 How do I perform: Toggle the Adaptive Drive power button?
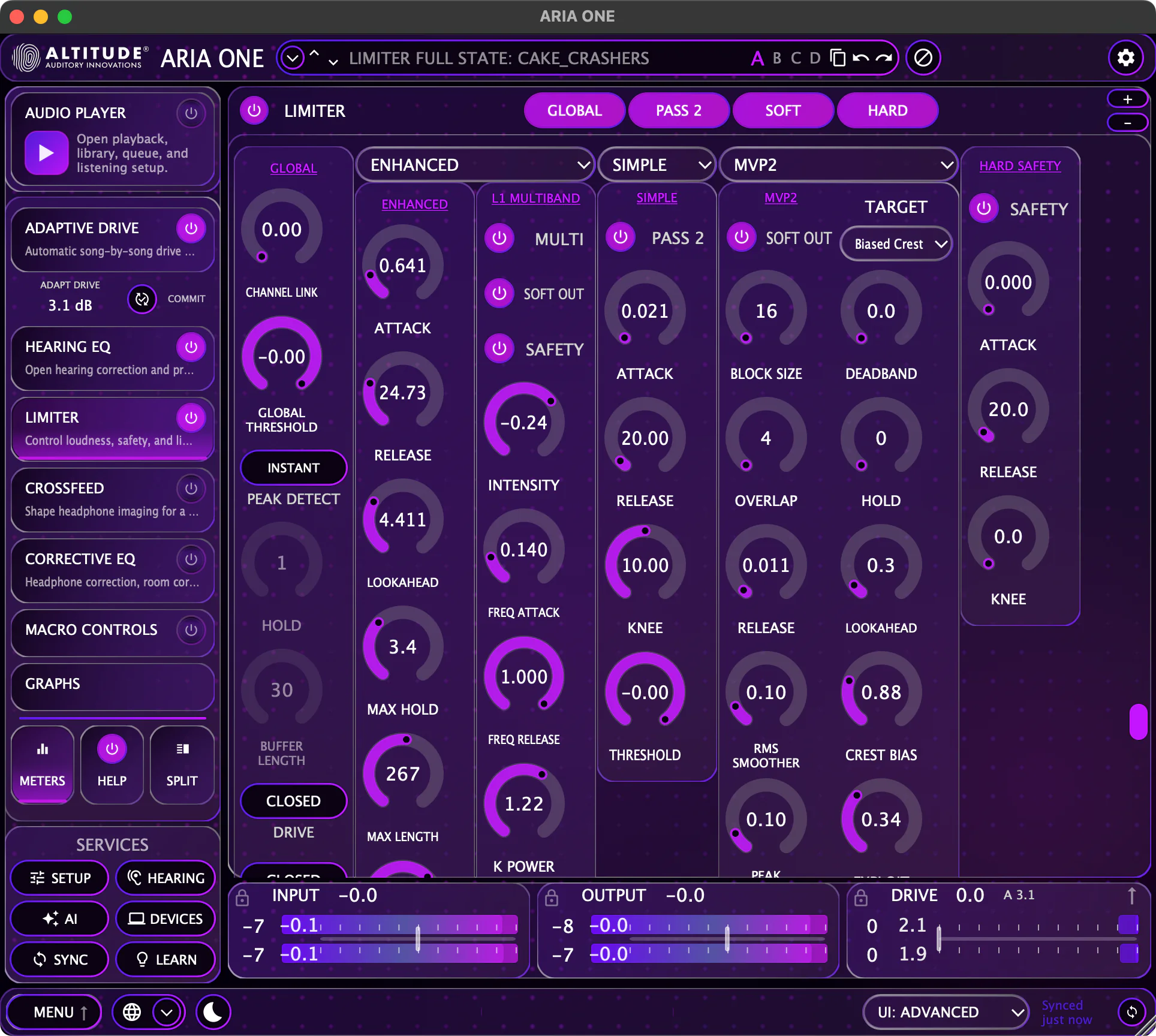click(x=191, y=228)
